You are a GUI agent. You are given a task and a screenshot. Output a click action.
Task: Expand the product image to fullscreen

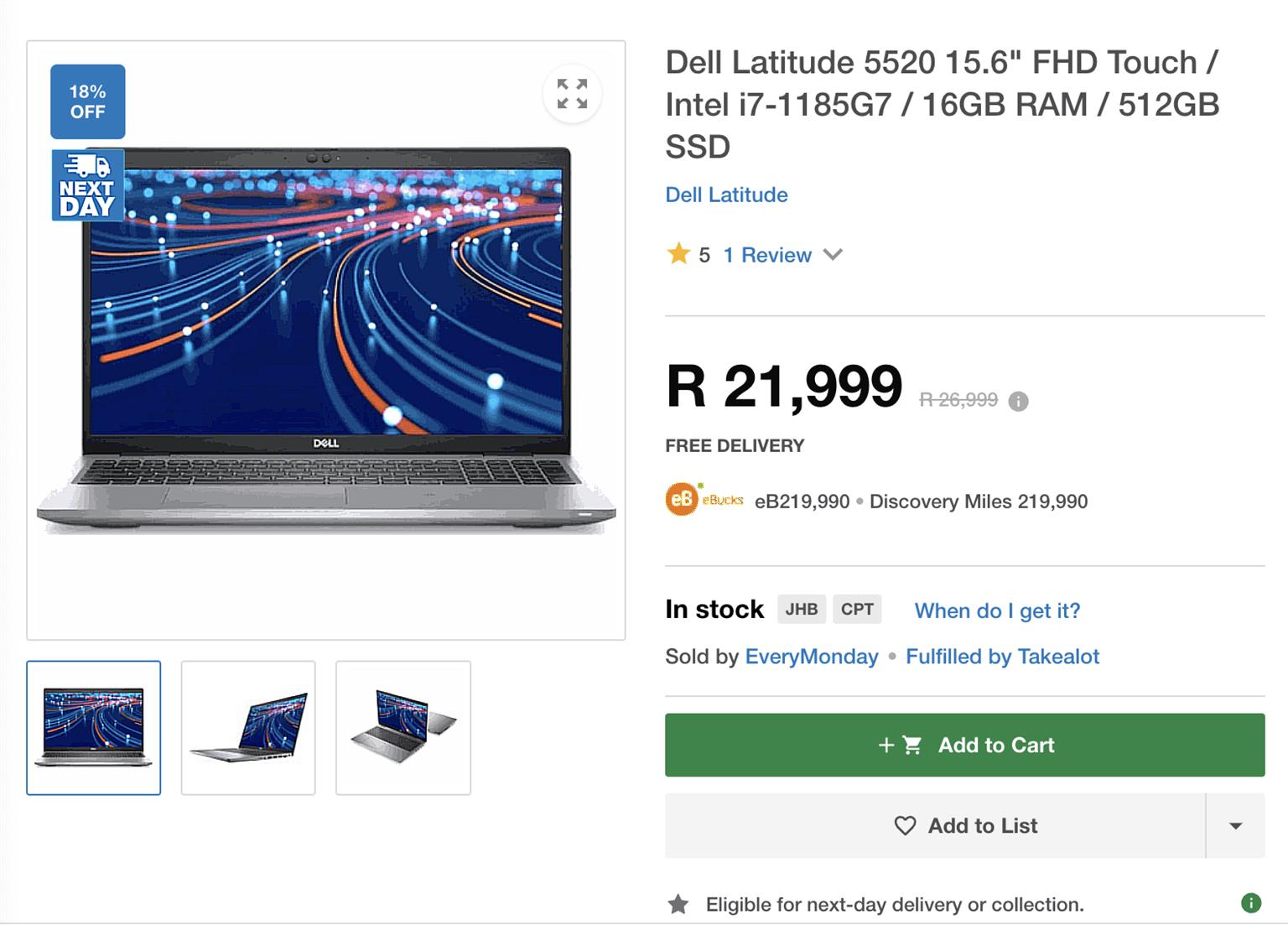click(572, 94)
